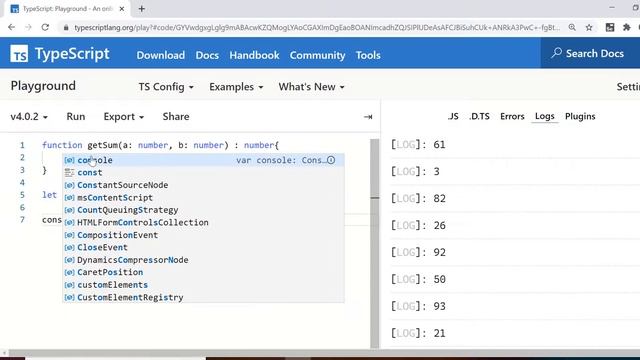Choose CloseEvent from suggestions
This screenshot has height=360, width=640.
203,247
